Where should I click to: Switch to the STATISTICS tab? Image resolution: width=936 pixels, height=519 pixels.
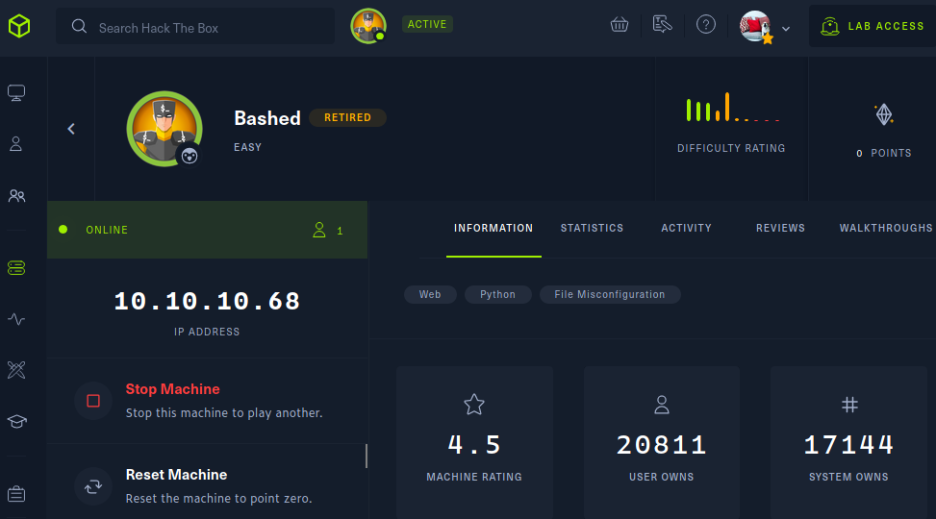click(592, 228)
